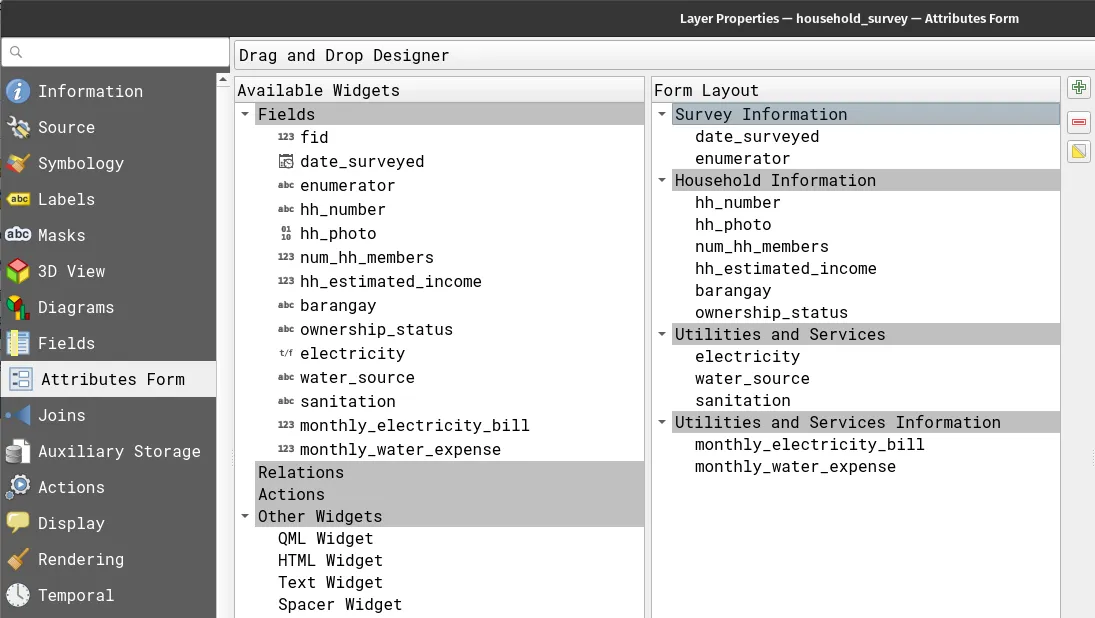Open the Temporal panel

click(x=74, y=595)
